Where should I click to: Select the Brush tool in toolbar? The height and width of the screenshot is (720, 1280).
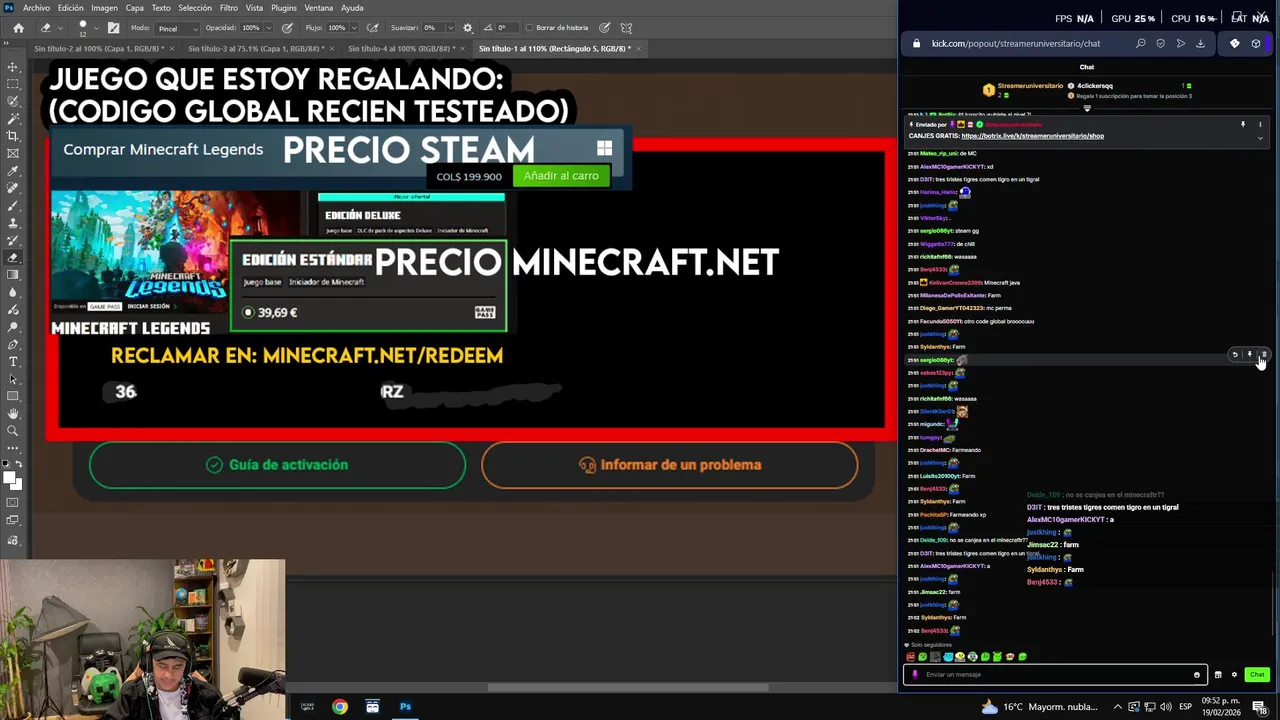13,205
